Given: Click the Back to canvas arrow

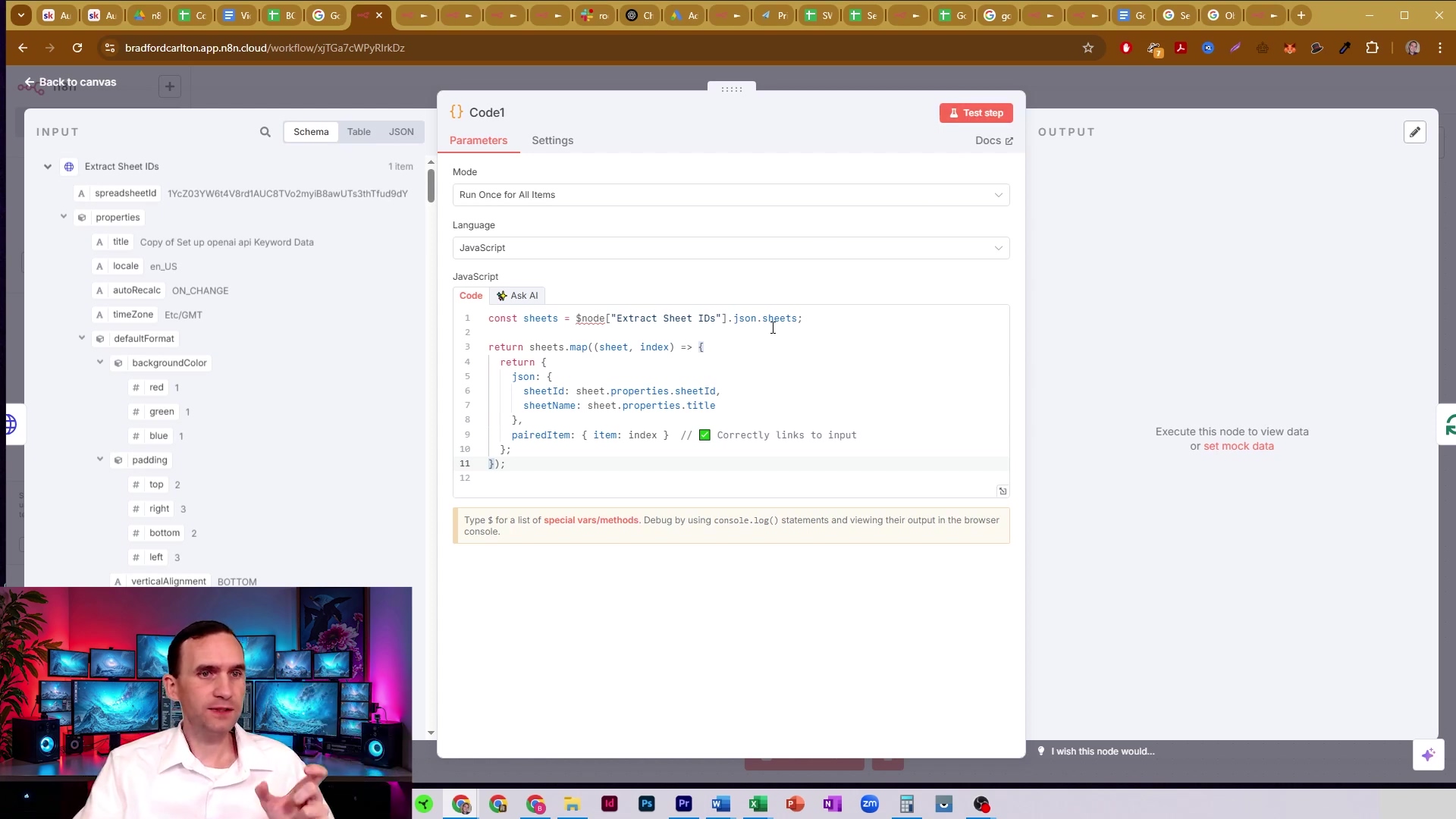Looking at the screenshot, I should pyautogui.click(x=29, y=82).
